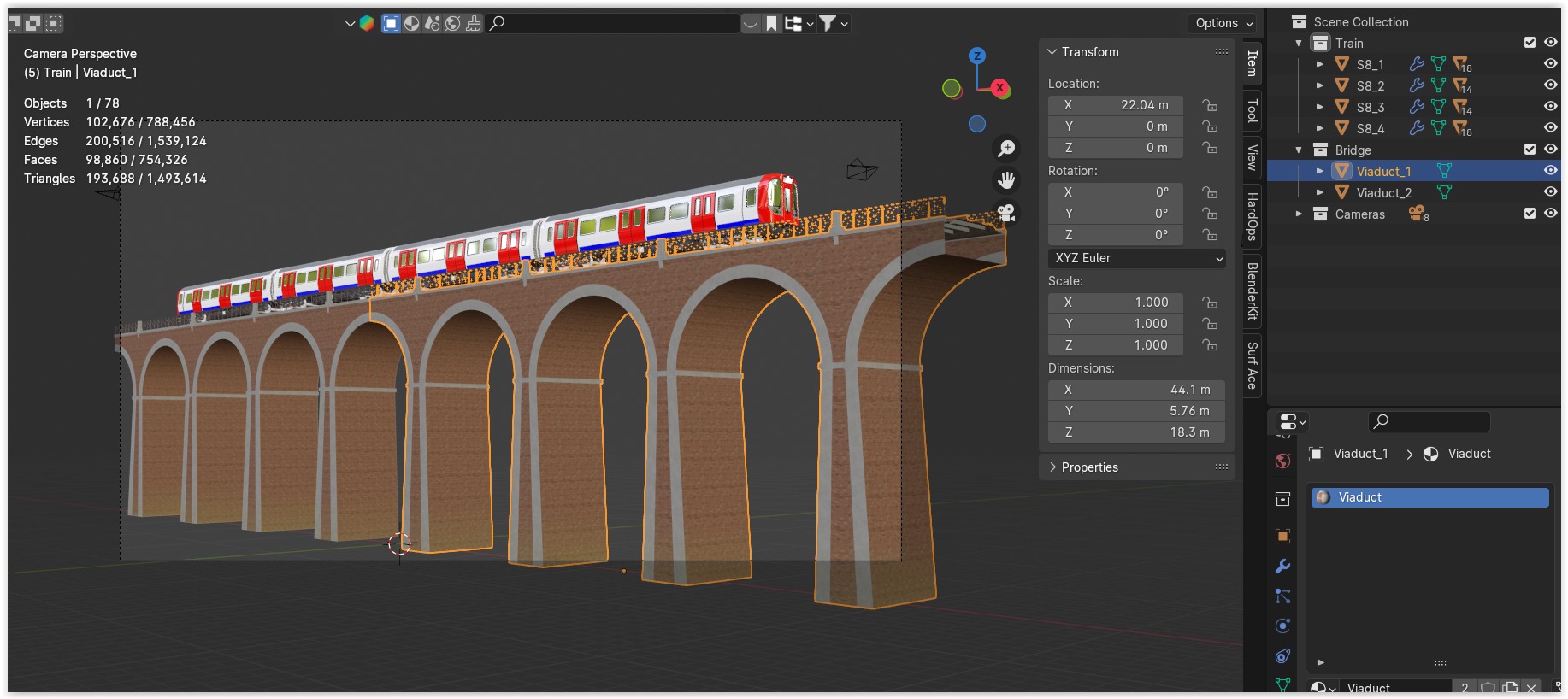Hide the Bridge collection with eye icon
This screenshot has width=1568, height=699.
[1550, 150]
